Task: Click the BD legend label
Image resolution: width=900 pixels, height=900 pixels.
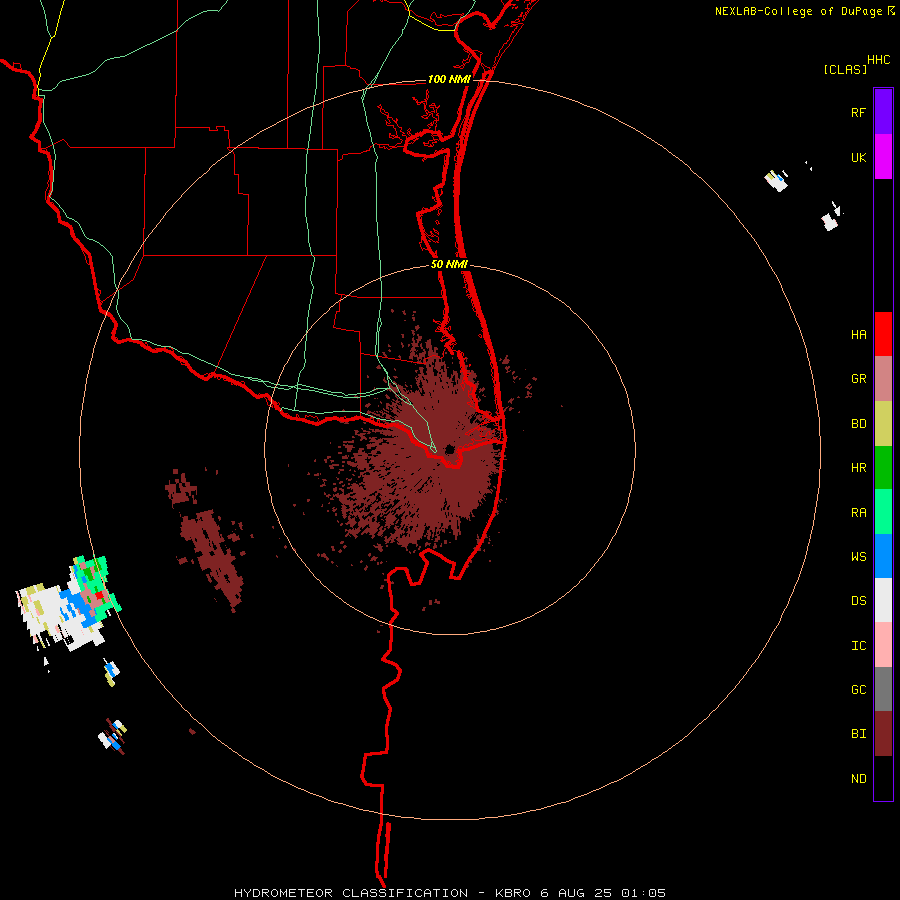Action: [x=858, y=424]
